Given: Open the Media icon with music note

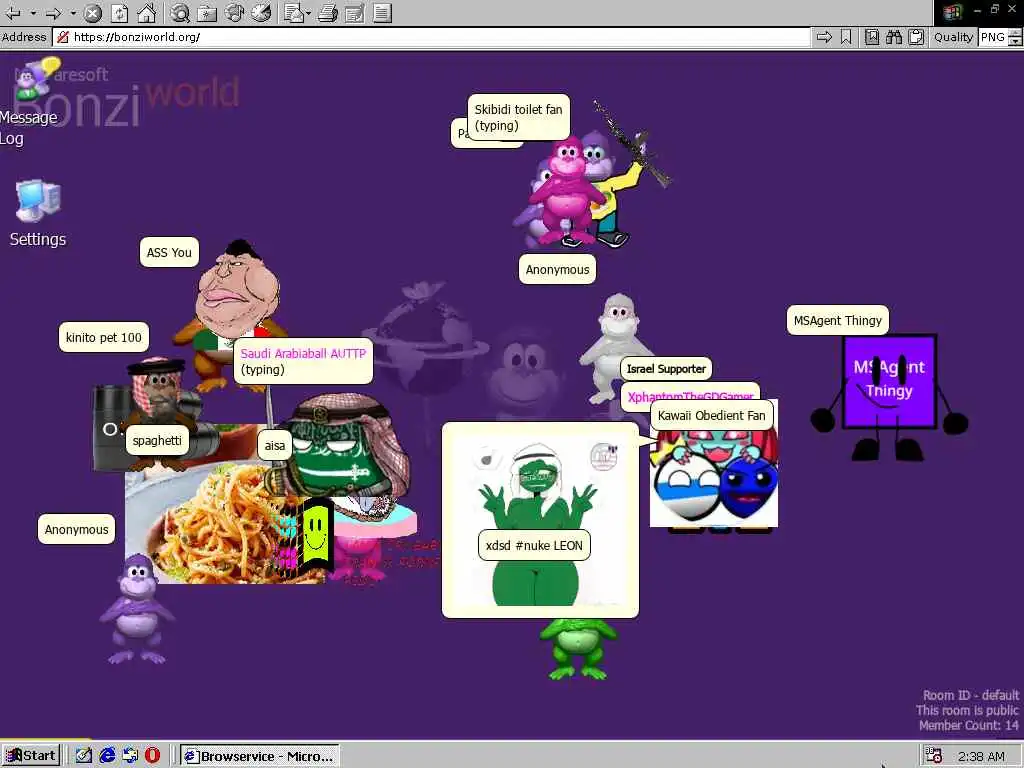Looking at the screenshot, I should pyautogui.click(x=234, y=12).
